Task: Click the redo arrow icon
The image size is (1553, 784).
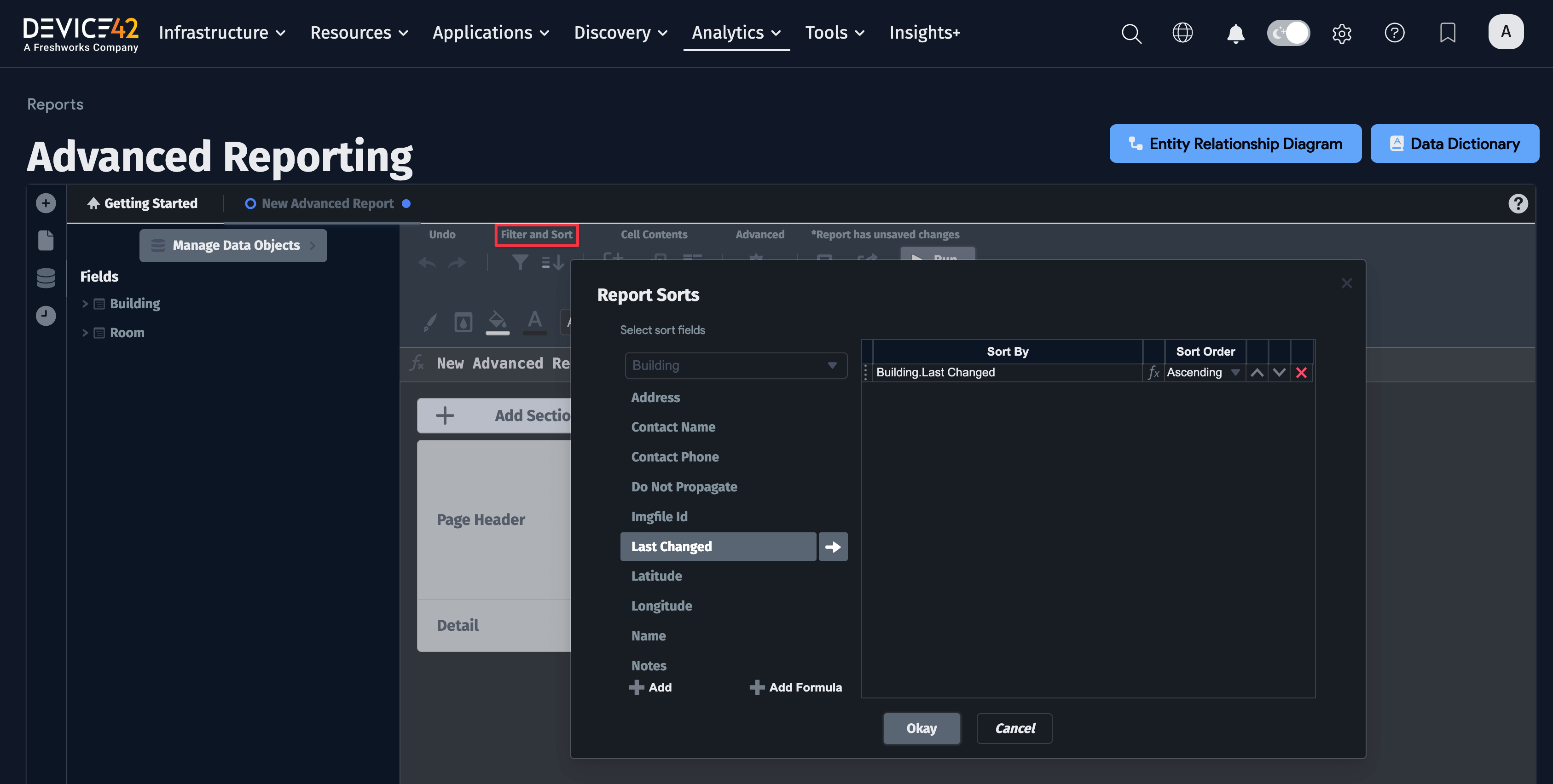Action: pos(458,263)
